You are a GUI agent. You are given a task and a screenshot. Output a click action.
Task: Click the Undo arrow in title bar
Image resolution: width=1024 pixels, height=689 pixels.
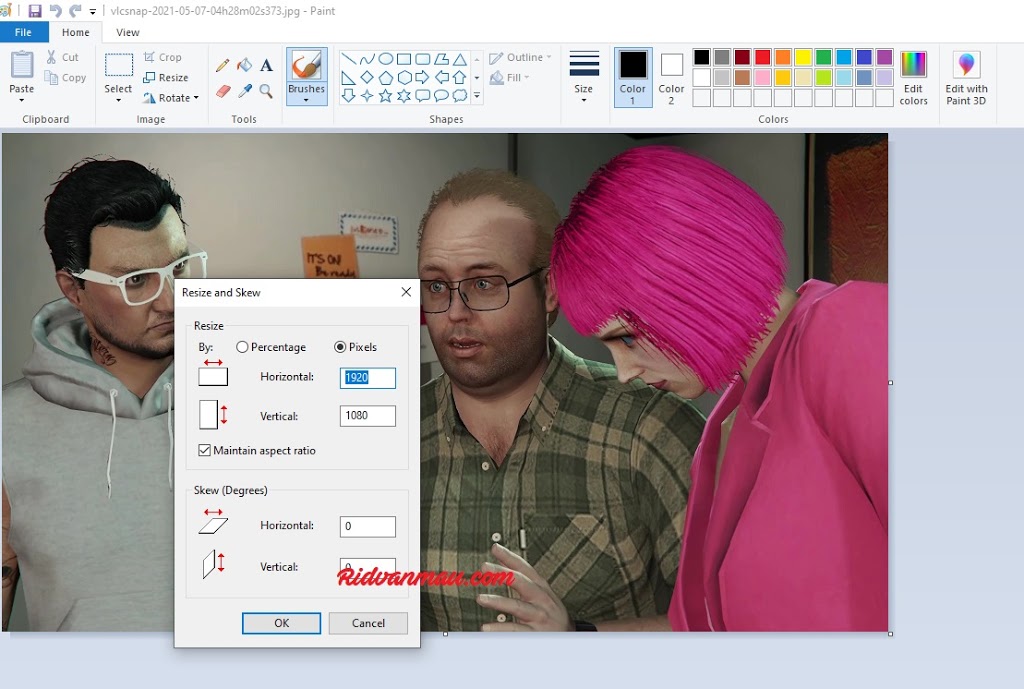(x=56, y=11)
